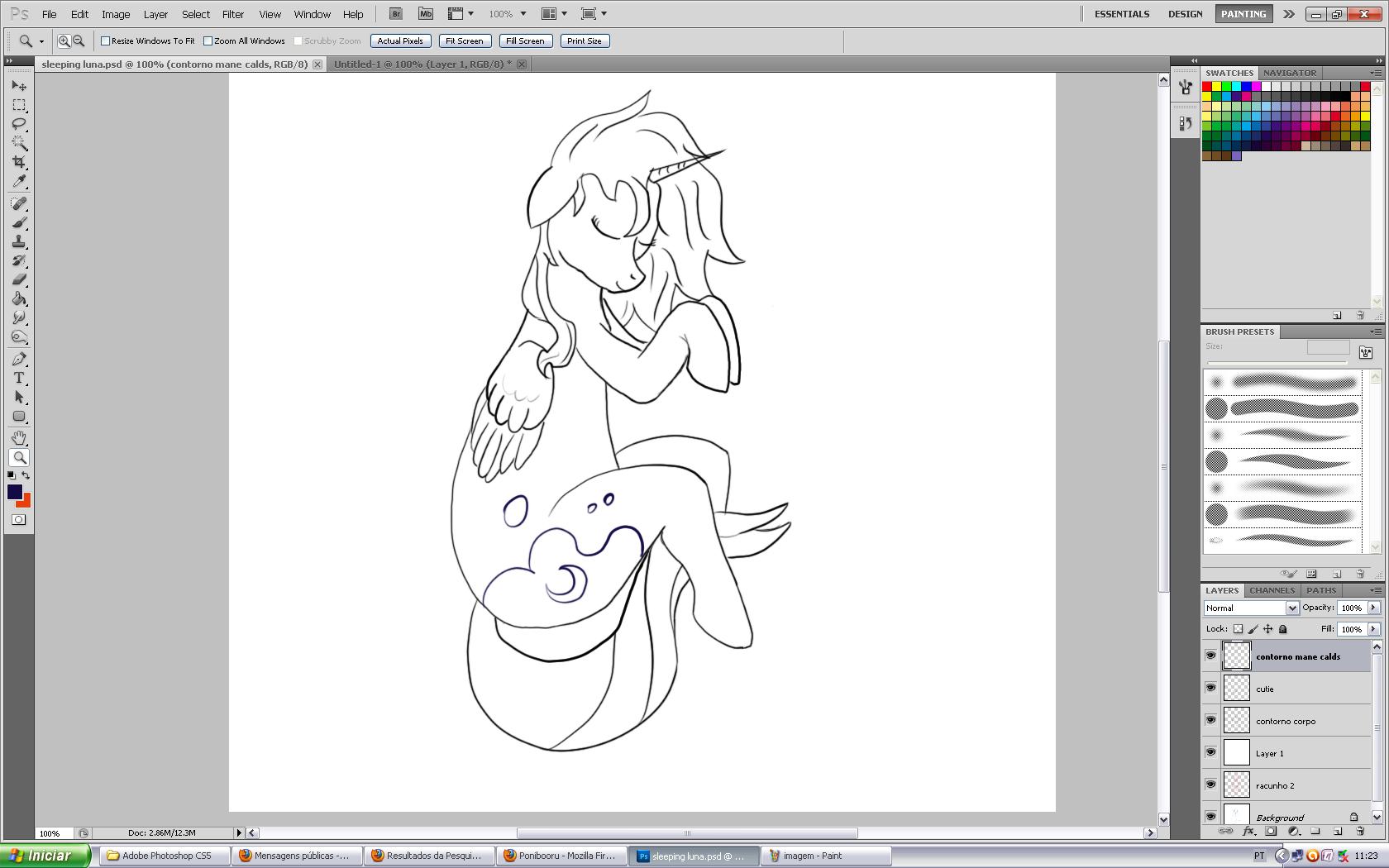Select the Brush tool
Image resolution: width=1389 pixels, height=868 pixels.
coord(19,222)
